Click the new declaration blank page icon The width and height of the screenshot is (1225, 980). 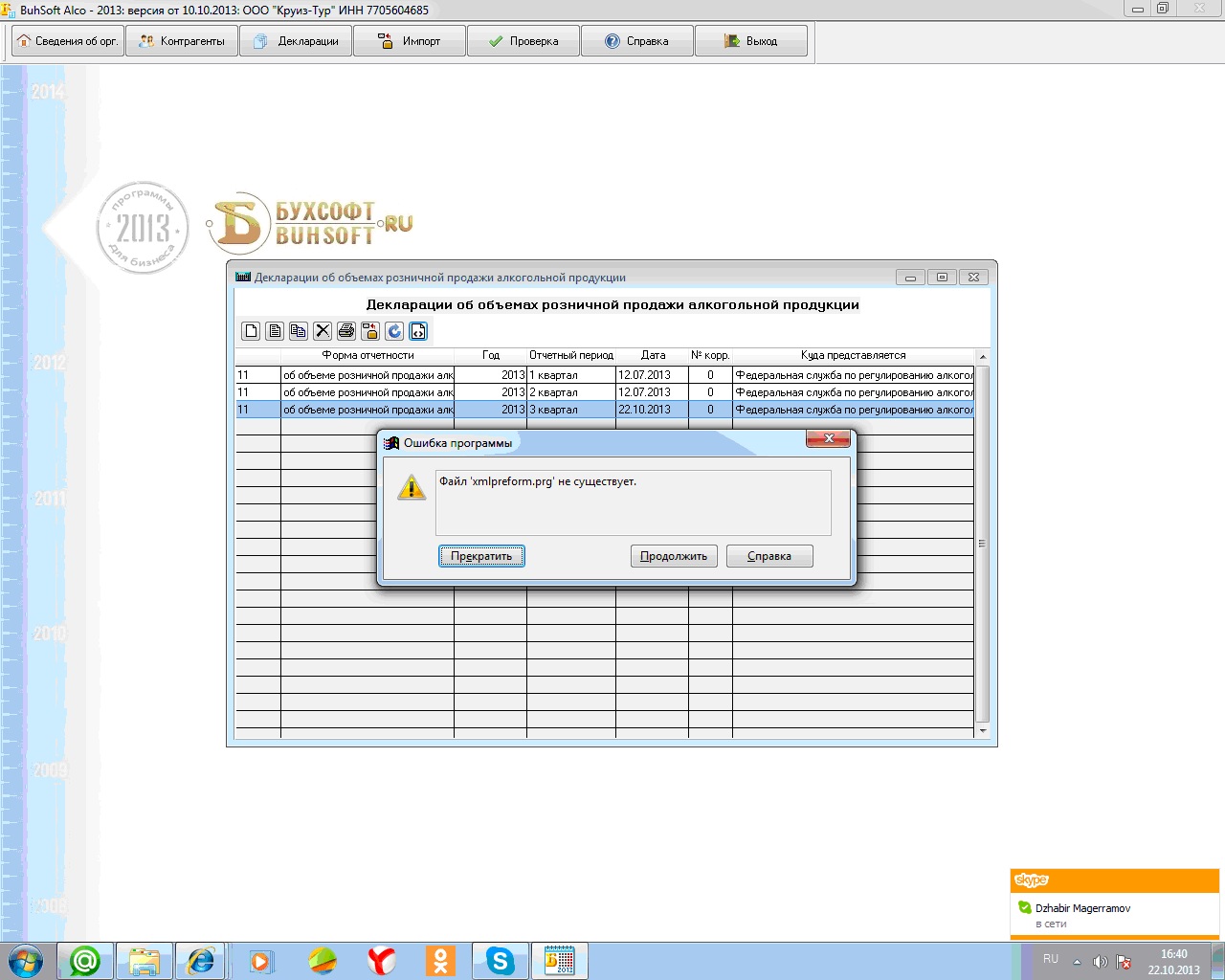click(251, 331)
